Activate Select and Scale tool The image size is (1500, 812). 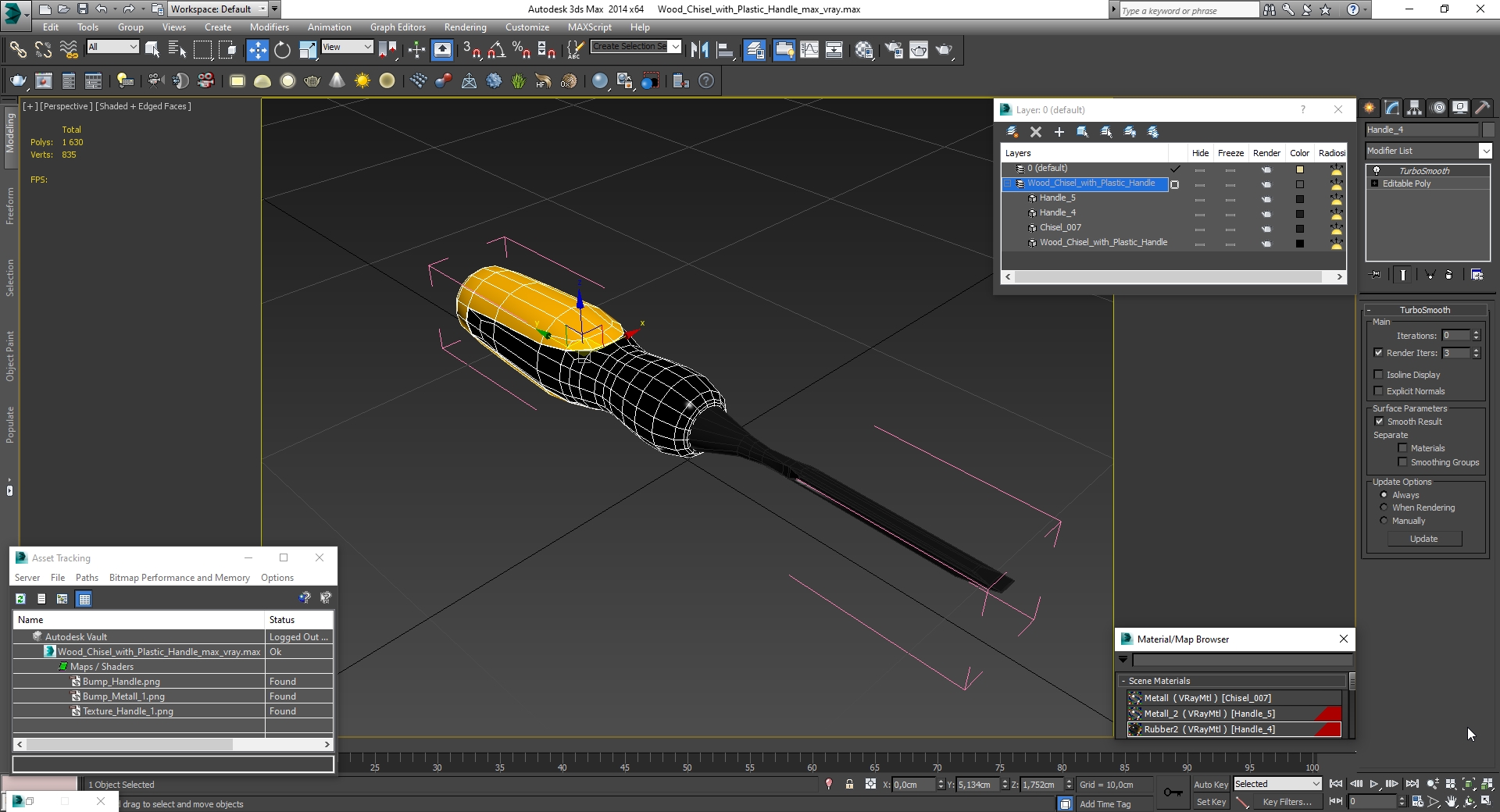[x=308, y=50]
